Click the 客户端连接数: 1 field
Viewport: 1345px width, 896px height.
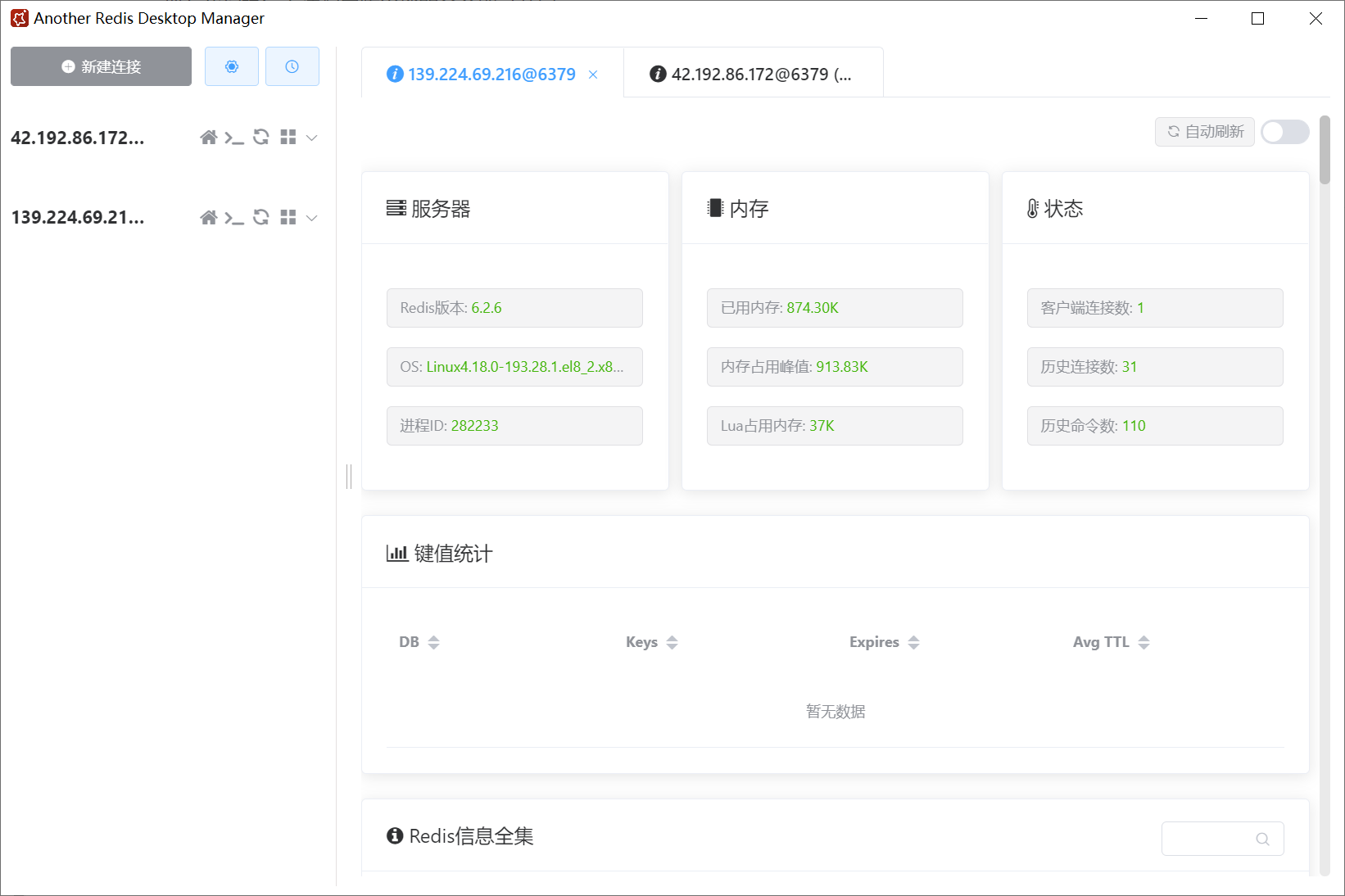[1155, 308]
